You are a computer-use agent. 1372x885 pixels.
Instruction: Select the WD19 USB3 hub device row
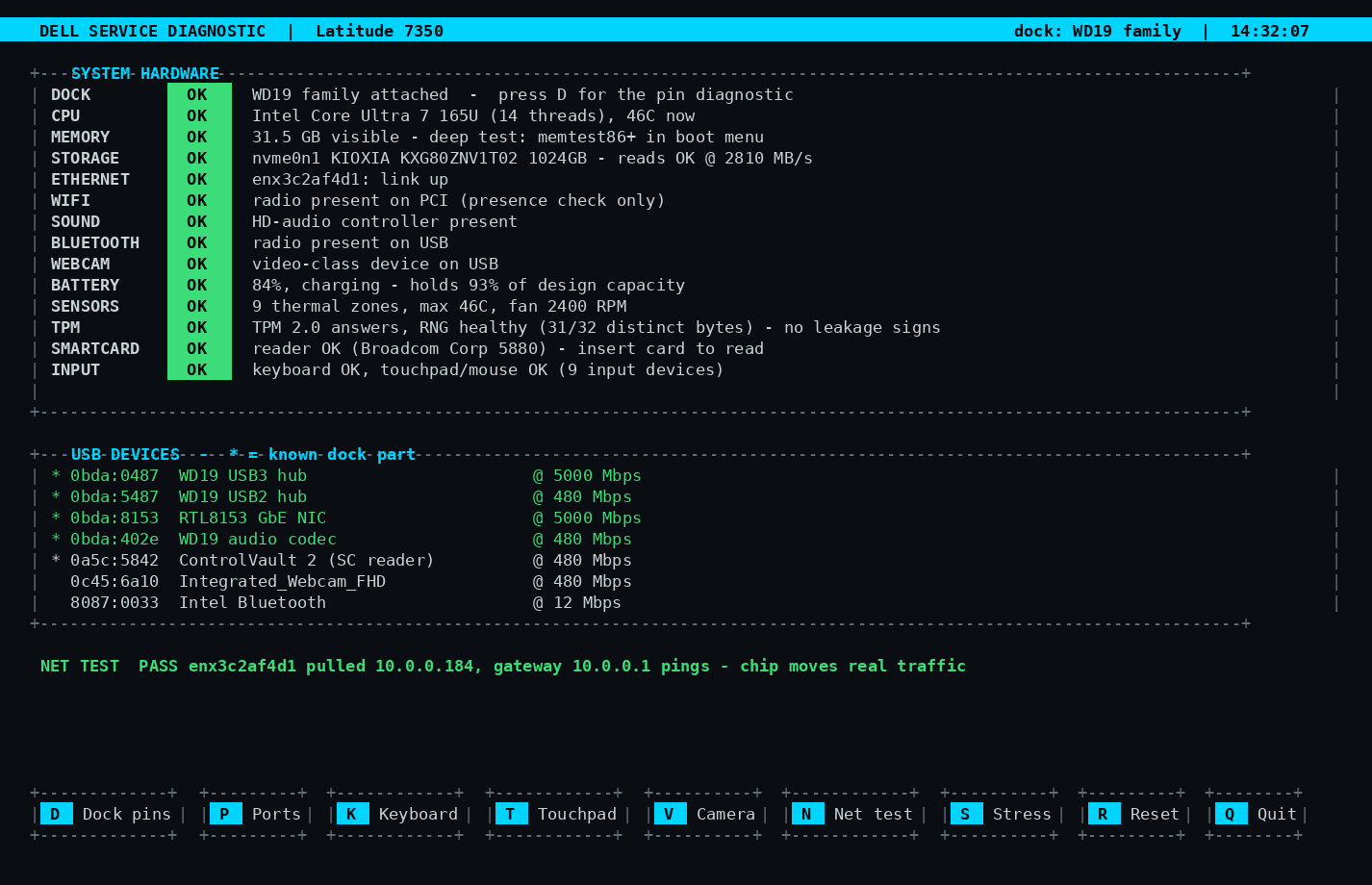pyautogui.click(x=346, y=475)
